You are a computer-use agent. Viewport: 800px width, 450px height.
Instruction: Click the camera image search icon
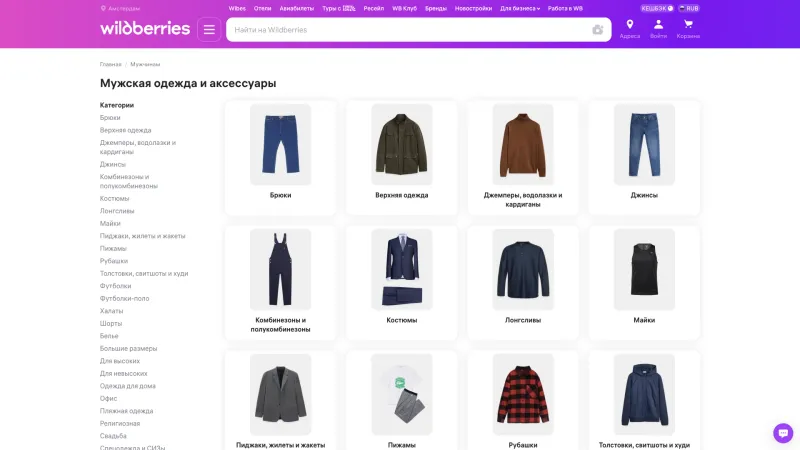(x=597, y=30)
